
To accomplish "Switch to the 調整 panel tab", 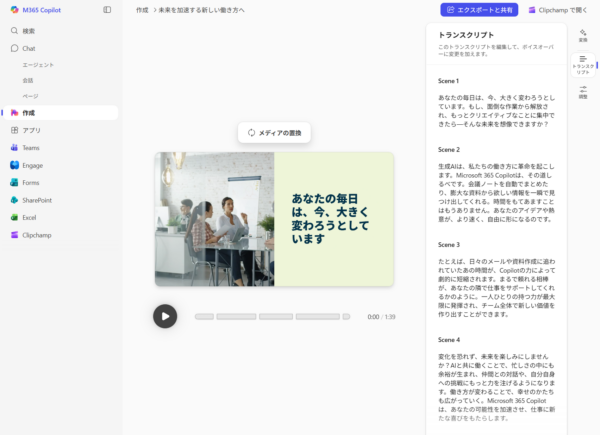I will click(583, 92).
